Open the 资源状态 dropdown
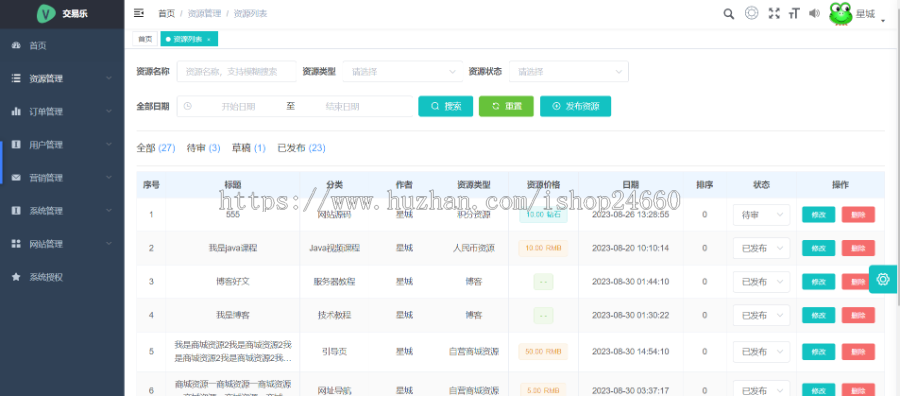900x396 pixels. (569, 72)
